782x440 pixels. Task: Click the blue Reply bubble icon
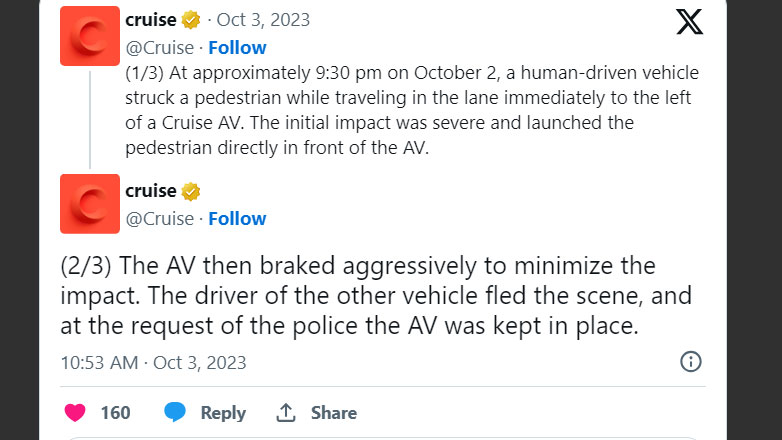click(176, 412)
